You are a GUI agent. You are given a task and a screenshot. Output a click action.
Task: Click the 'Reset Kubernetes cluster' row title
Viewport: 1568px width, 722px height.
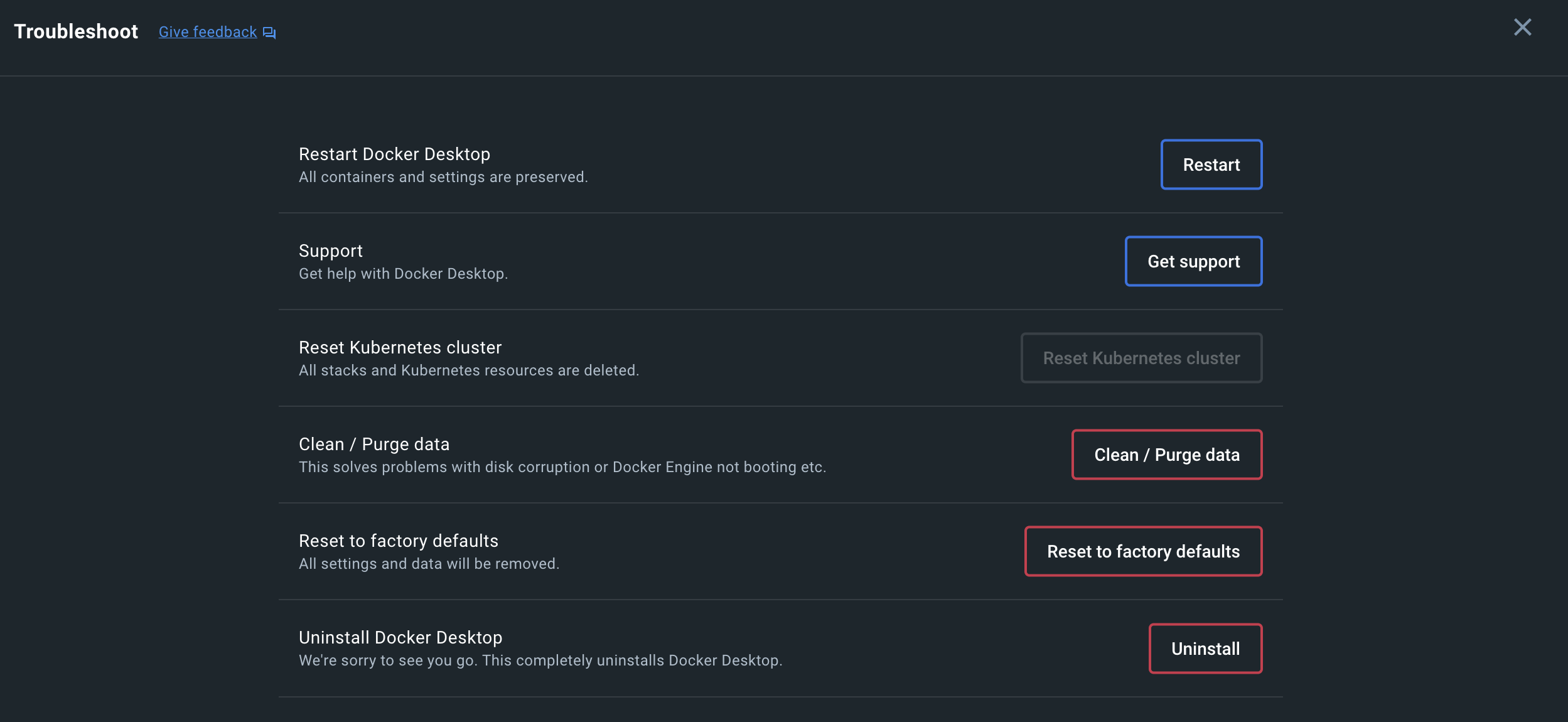[x=400, y=347]
